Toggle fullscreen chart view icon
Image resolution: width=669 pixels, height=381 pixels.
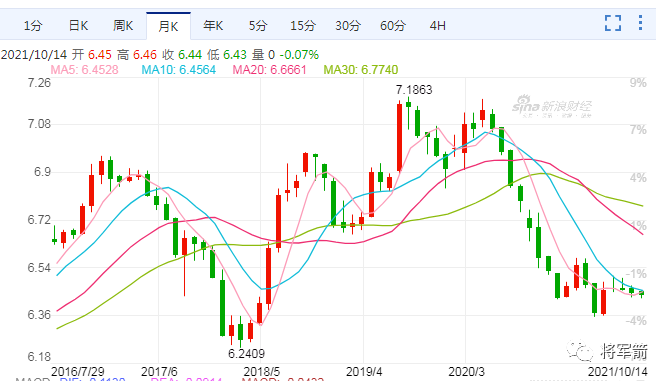pyautogui.click(x=613, y=23)
